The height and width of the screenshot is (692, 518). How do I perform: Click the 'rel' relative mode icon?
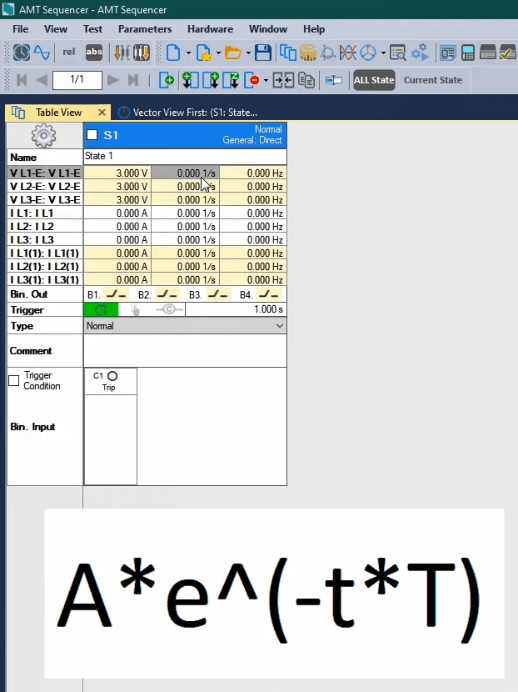[x=69, y=52]
